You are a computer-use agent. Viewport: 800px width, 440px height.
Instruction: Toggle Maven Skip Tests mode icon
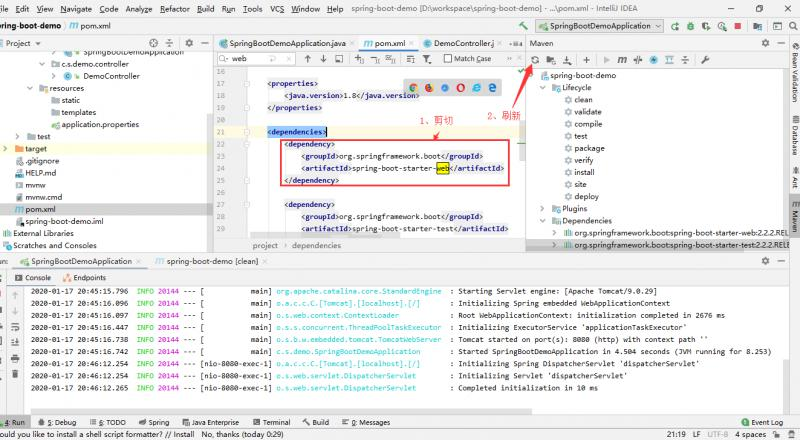tap(654, 60)
